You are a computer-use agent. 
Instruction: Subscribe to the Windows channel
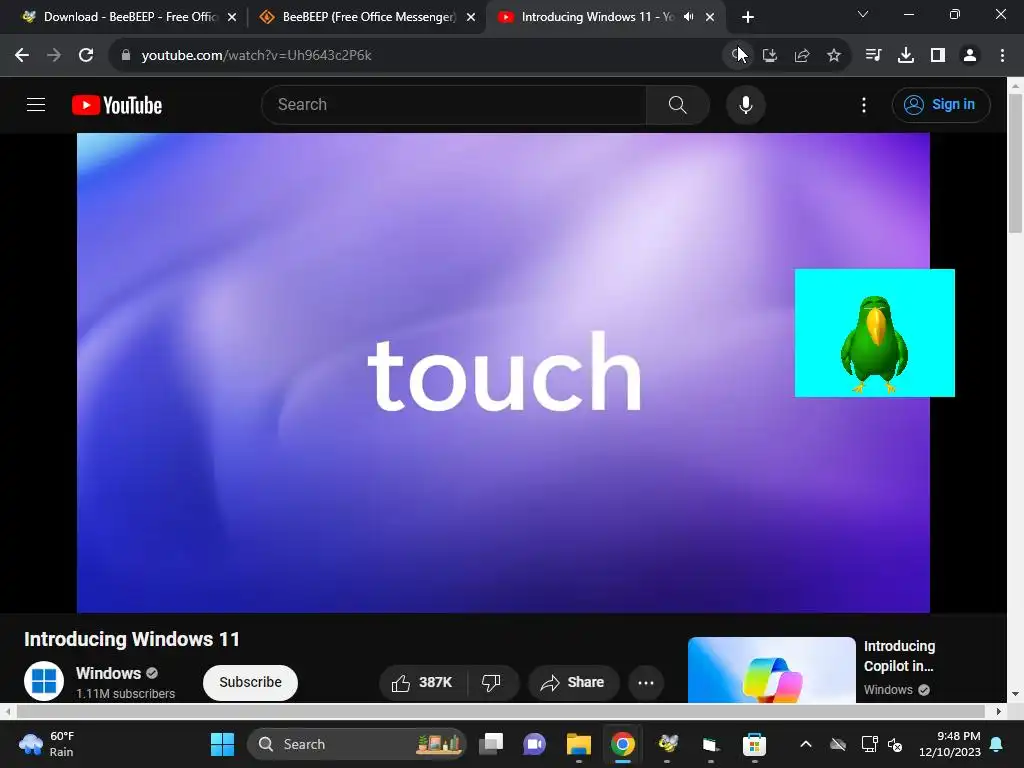250,682
